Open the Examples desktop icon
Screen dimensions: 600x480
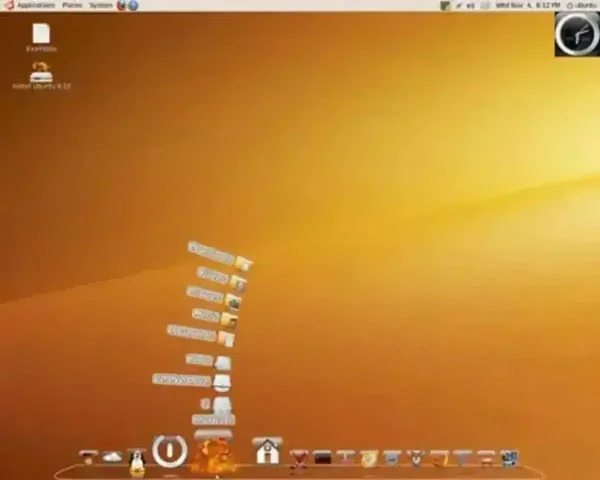click(x=41, y=38)
